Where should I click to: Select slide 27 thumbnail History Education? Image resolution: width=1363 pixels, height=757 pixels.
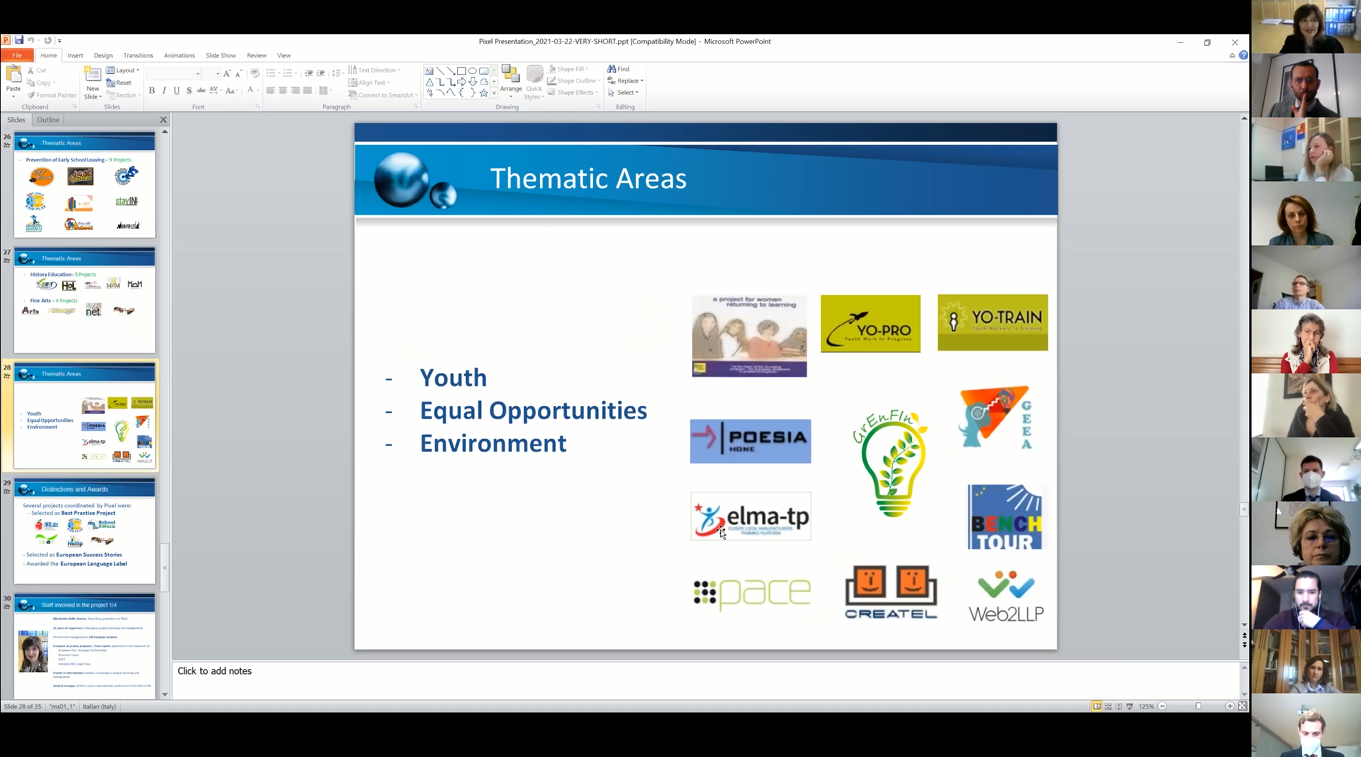point(84,301)
